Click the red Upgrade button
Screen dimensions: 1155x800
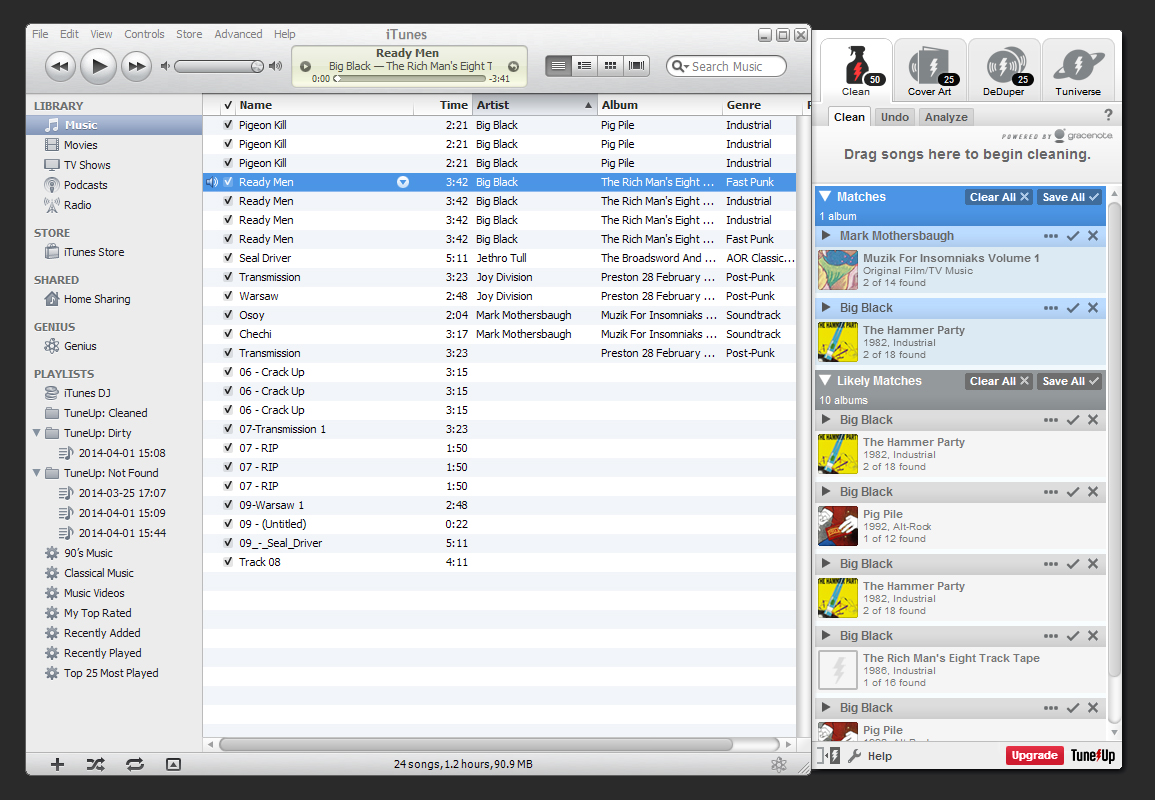click(x=1034, y=755)
